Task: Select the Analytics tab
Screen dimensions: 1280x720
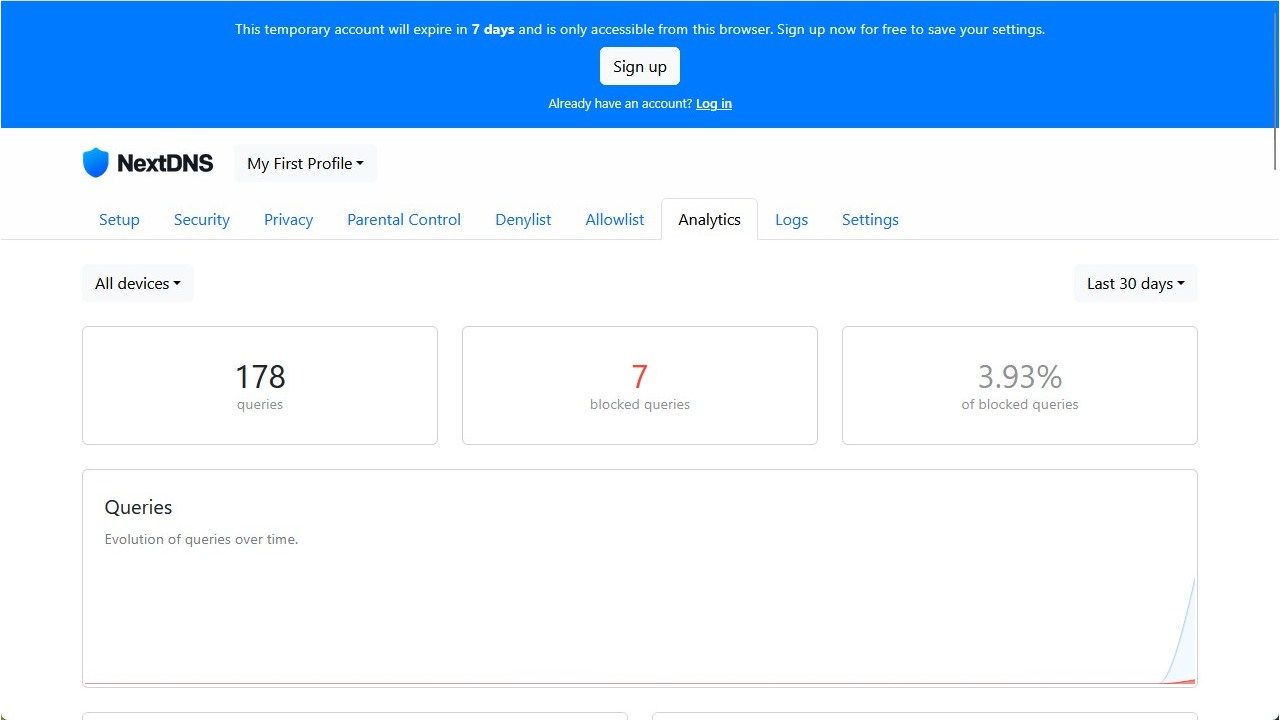Action: (x=709, y=220)
